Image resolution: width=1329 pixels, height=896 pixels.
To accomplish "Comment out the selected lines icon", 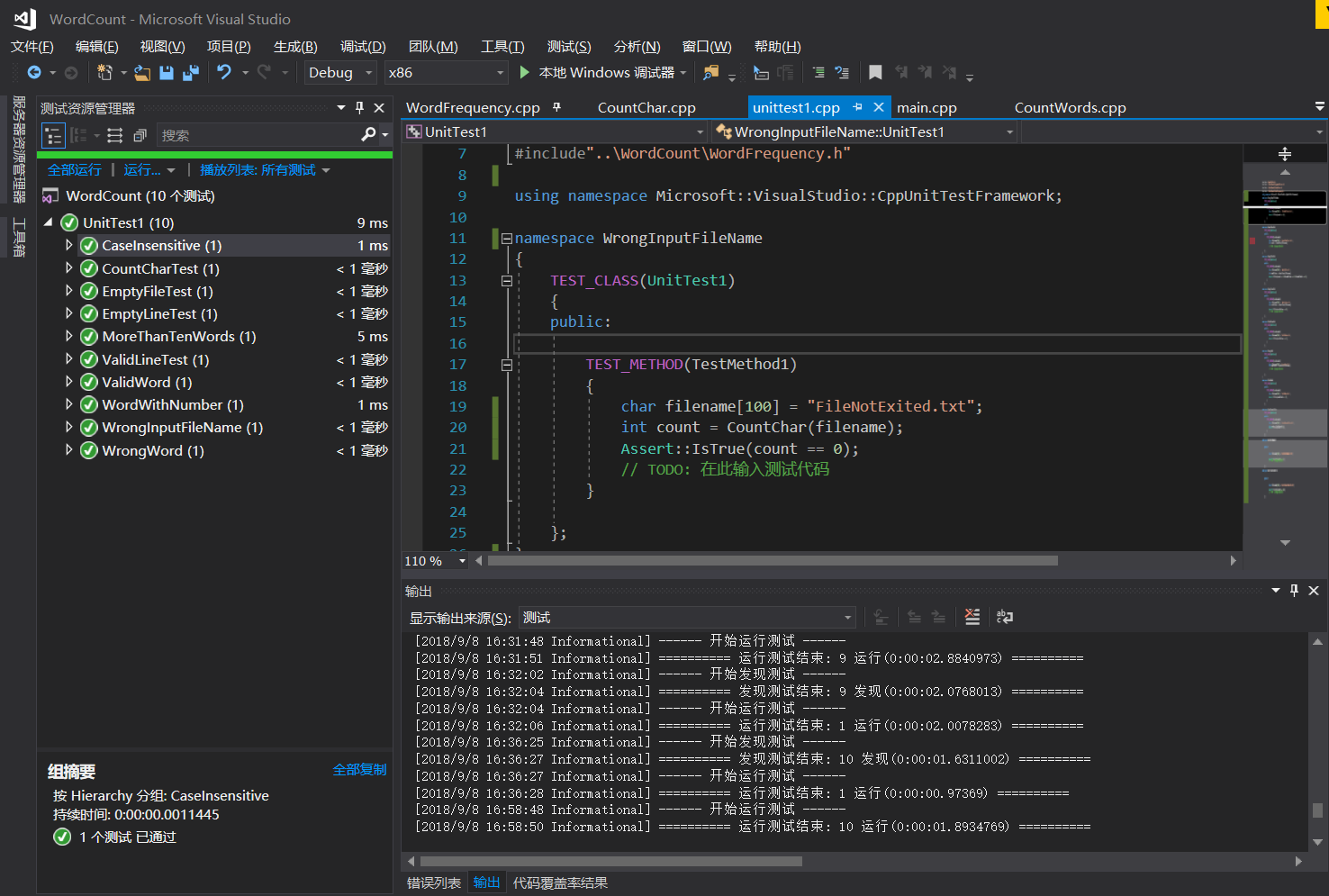I will tap(818, 72).
